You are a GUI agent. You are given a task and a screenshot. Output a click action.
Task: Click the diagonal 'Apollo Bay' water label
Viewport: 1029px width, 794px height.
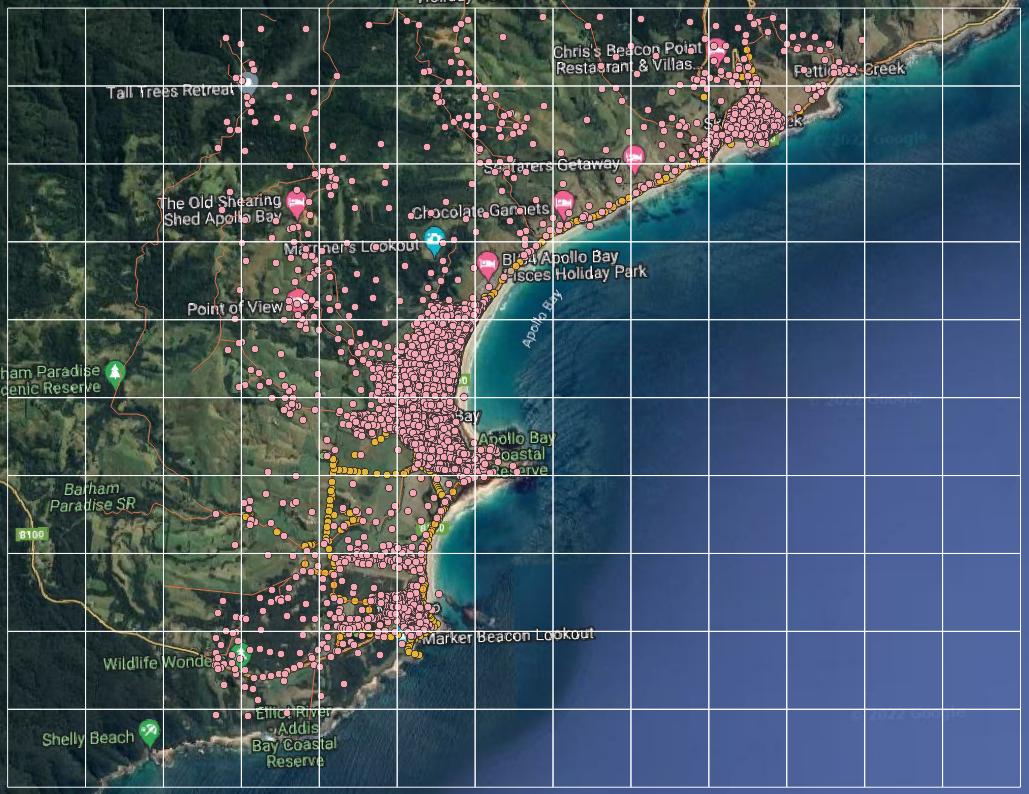[542, 320]
